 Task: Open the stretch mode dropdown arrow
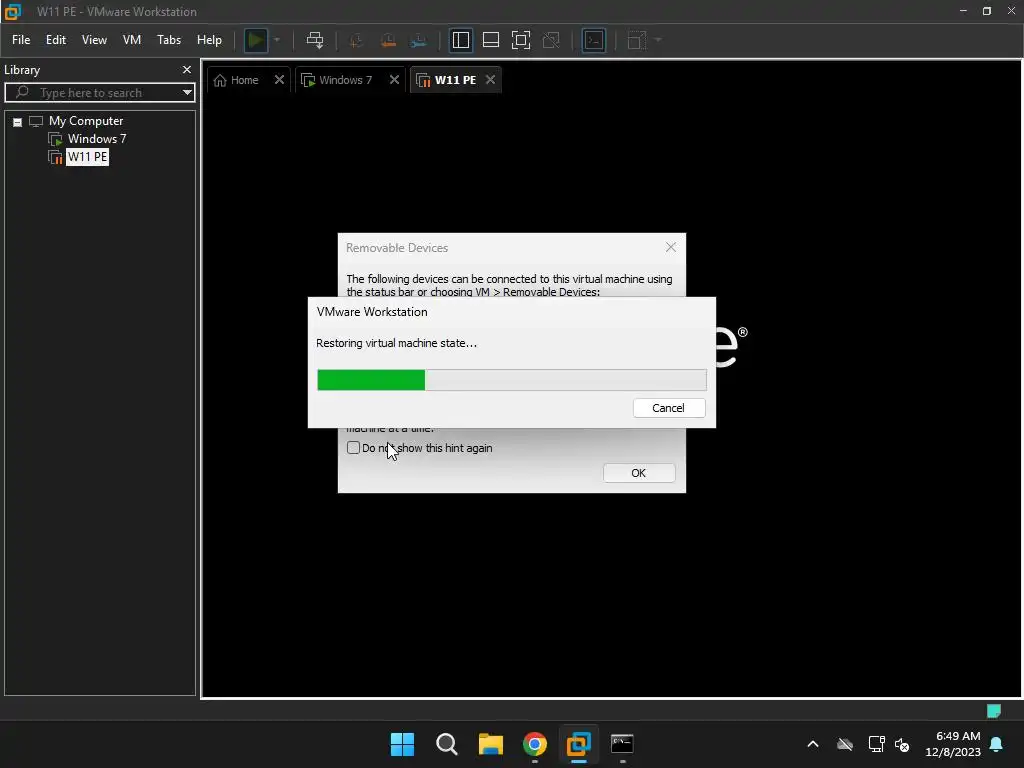click(658, 40)
